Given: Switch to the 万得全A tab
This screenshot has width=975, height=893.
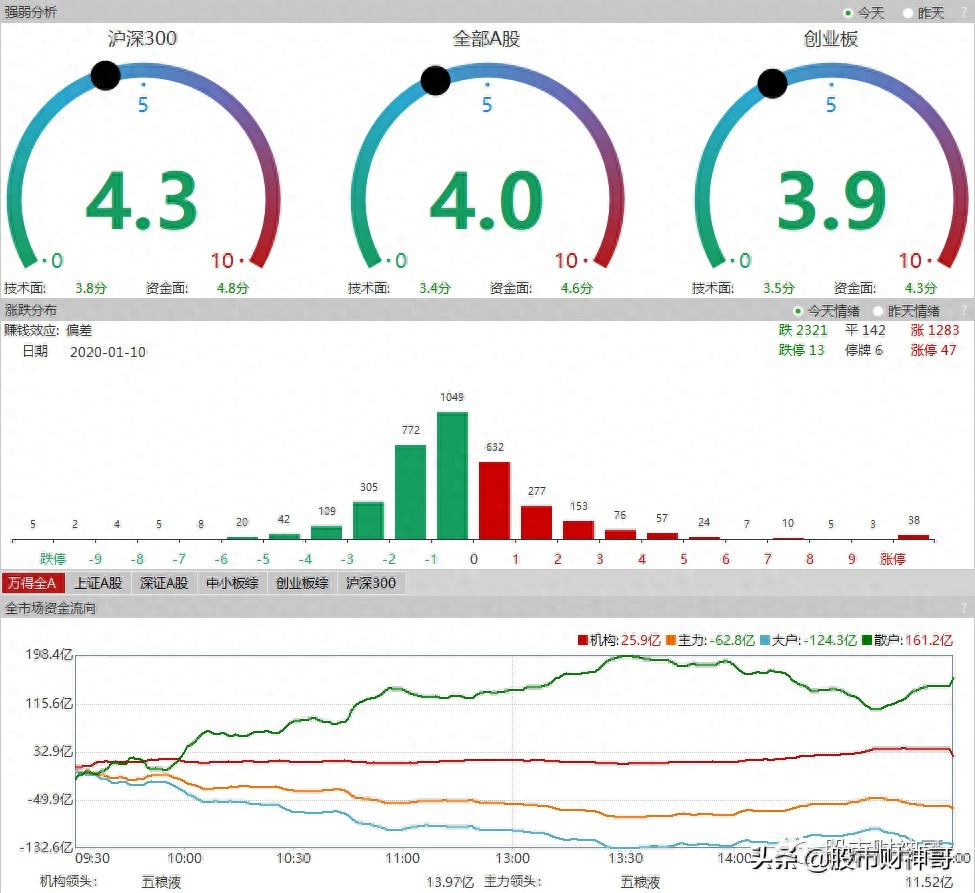Looking at the screenshot, I should (32, 583).
